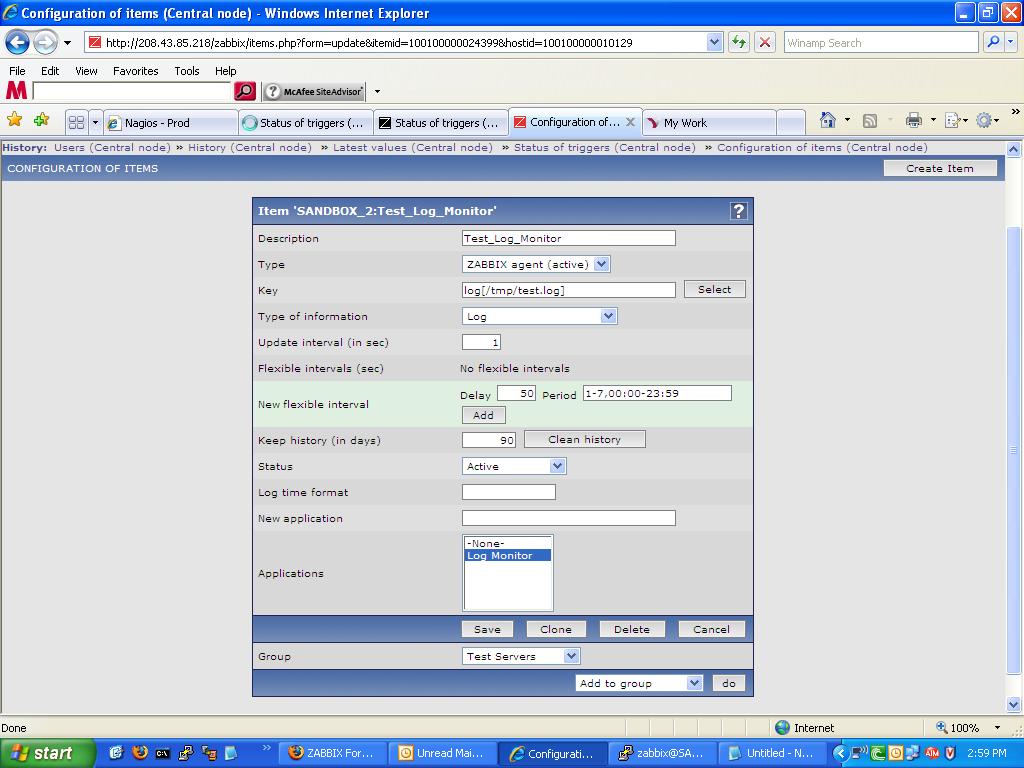Open the View menu
This screenshot has height=768, width=1024.
86,71
